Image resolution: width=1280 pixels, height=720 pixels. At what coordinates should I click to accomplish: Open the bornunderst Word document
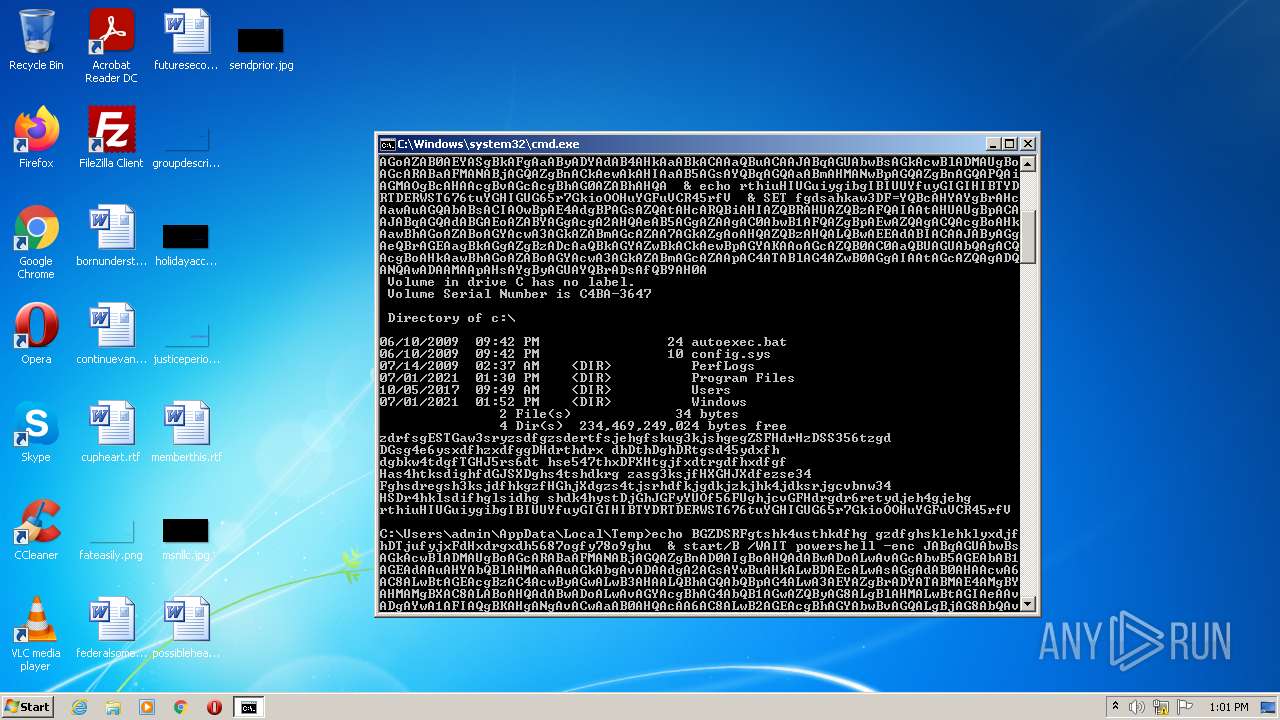(111, 237)
